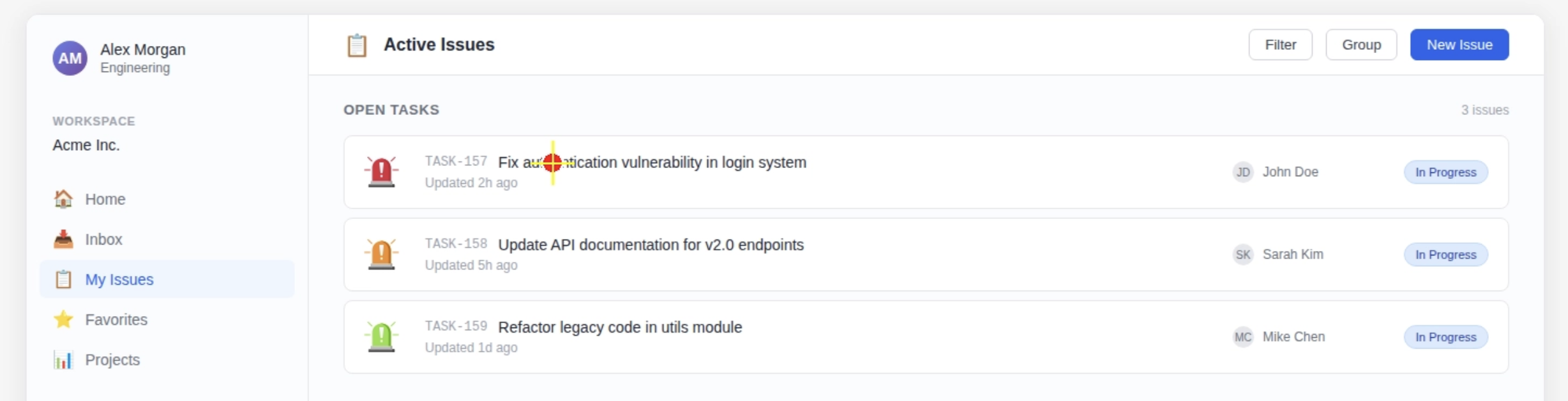Click the John Doe assignee name

tap(1290, 172)
